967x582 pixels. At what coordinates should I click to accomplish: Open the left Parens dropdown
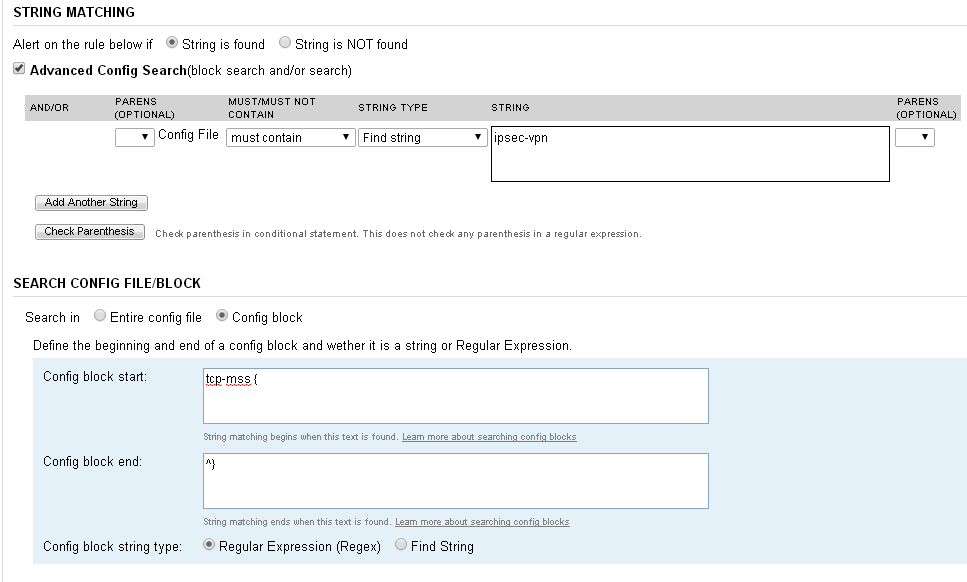[134, 137]
